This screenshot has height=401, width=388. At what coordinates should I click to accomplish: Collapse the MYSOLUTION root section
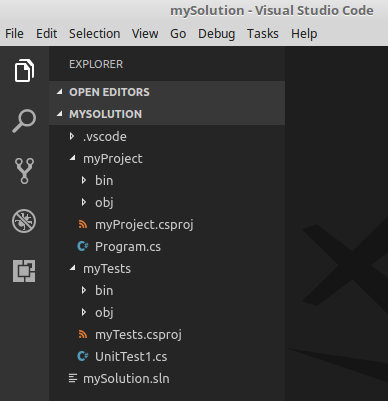[167, 114]
